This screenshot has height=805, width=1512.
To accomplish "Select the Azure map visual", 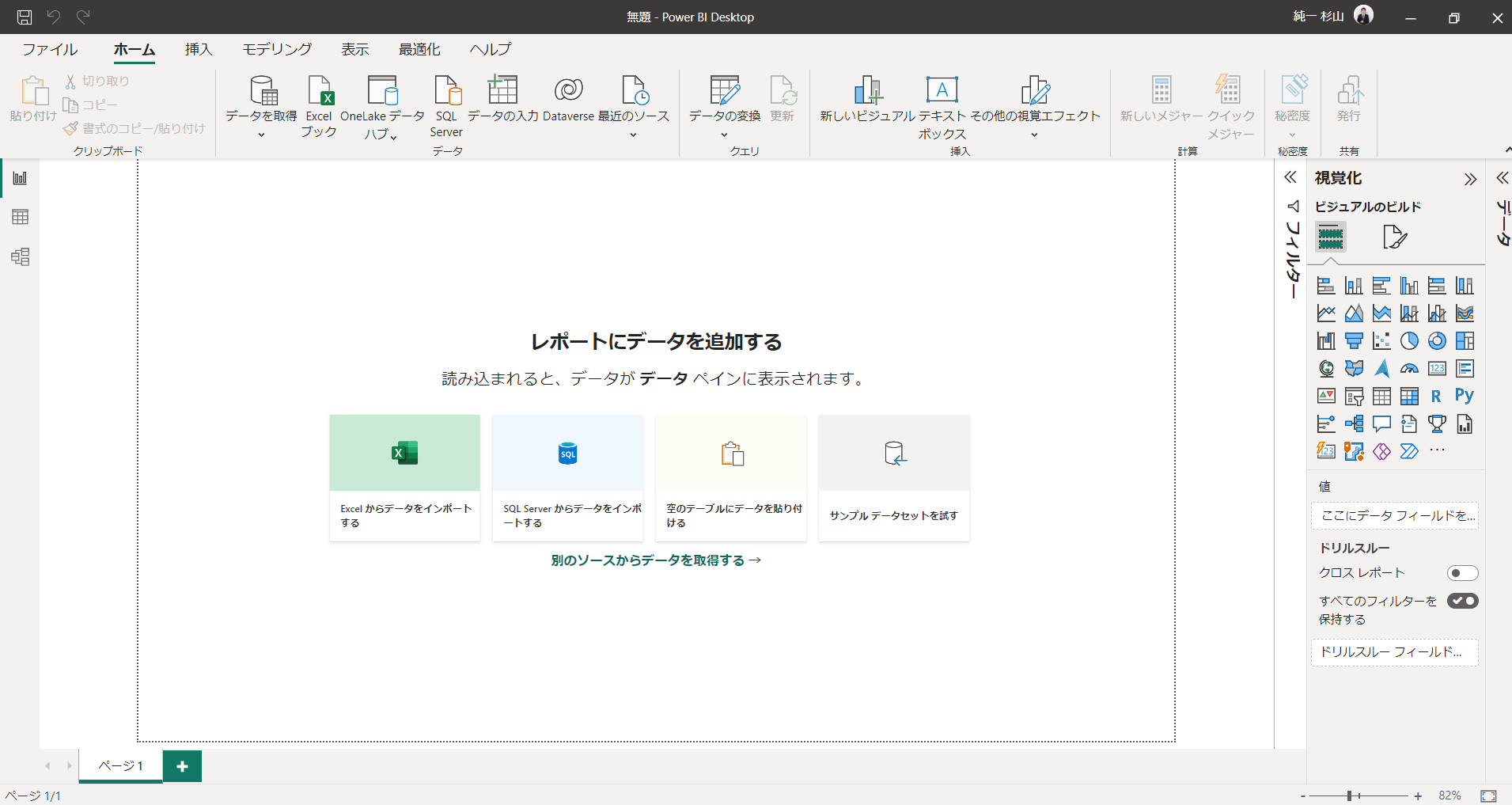I will click(1381, 369).
